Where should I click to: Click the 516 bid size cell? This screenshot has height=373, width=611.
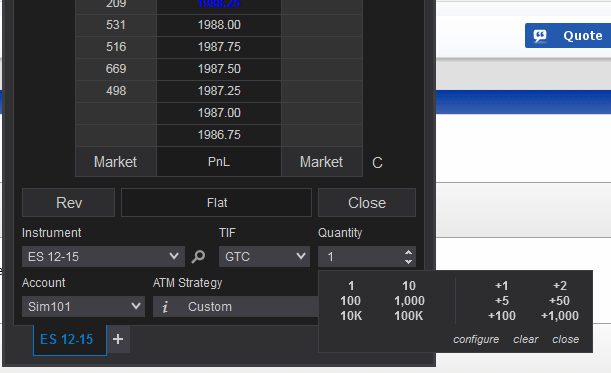tap(116, 47)
